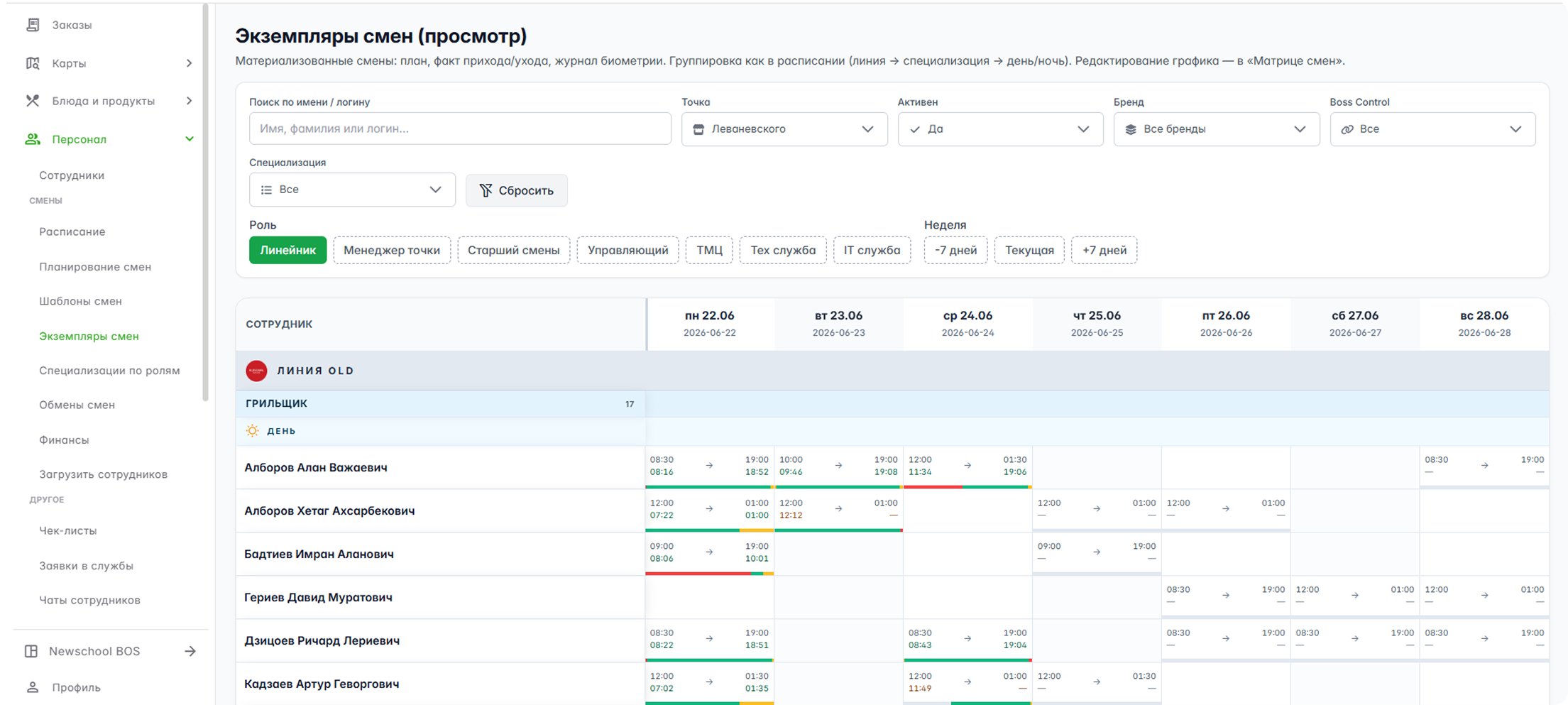1568x705 pixels.
Task: Click the store icon in Точка field
Action: click(x=698, y=129)
